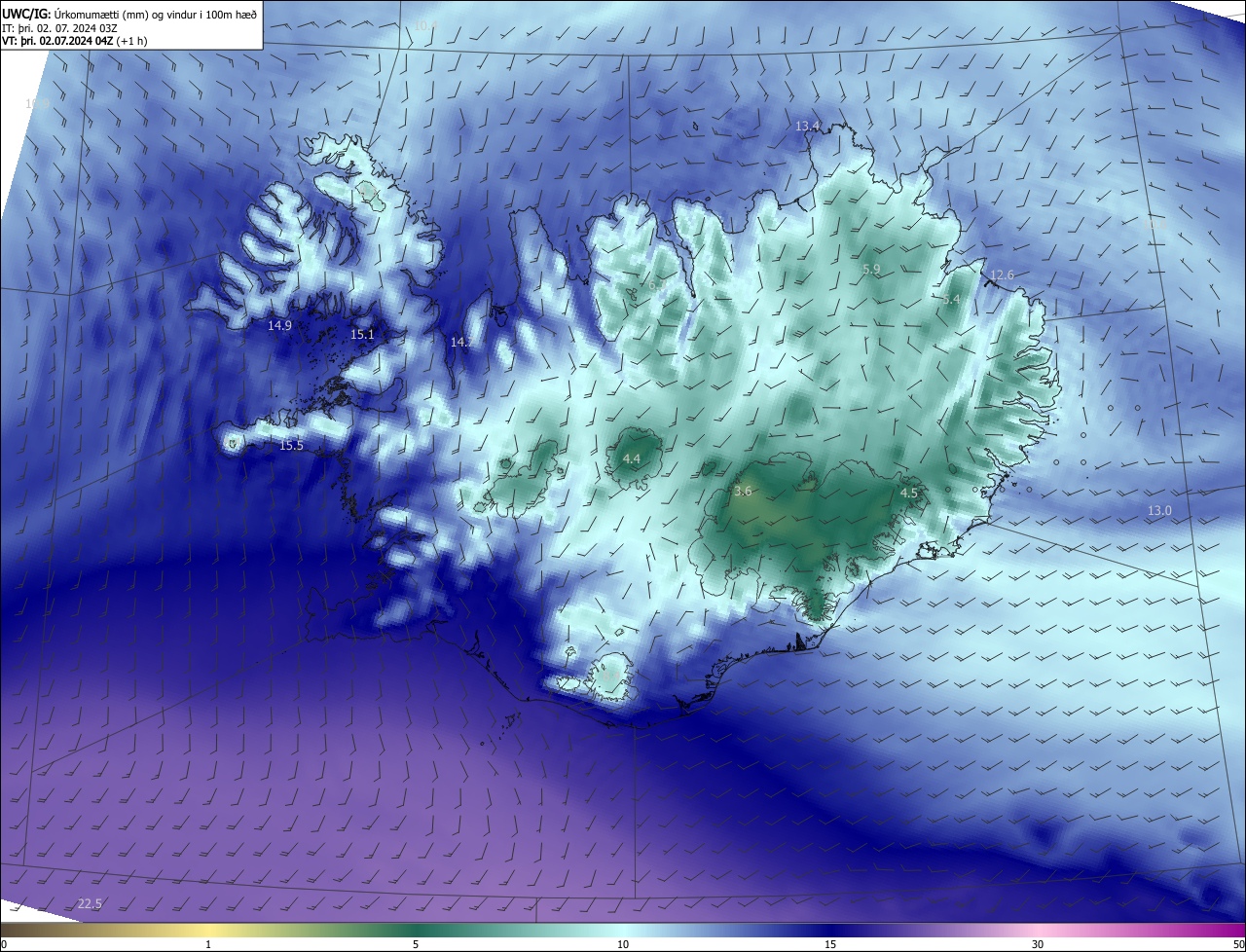Click the 12.6 value off the east coast
1246x952 pixels.
coord(1002,275)
